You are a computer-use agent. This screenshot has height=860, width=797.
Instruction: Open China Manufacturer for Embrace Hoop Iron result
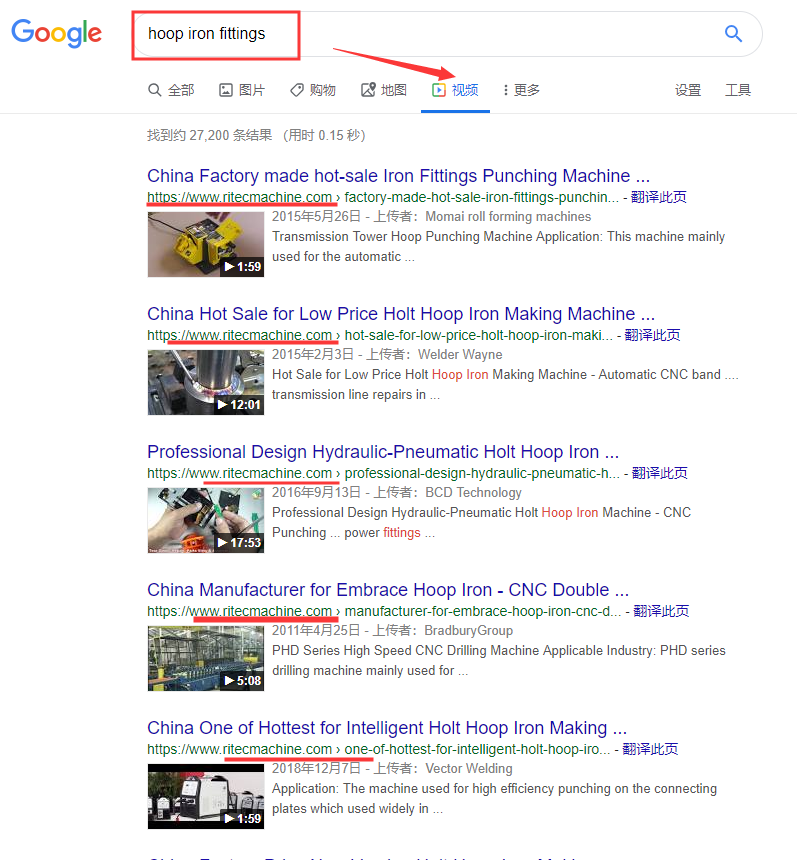387,590
